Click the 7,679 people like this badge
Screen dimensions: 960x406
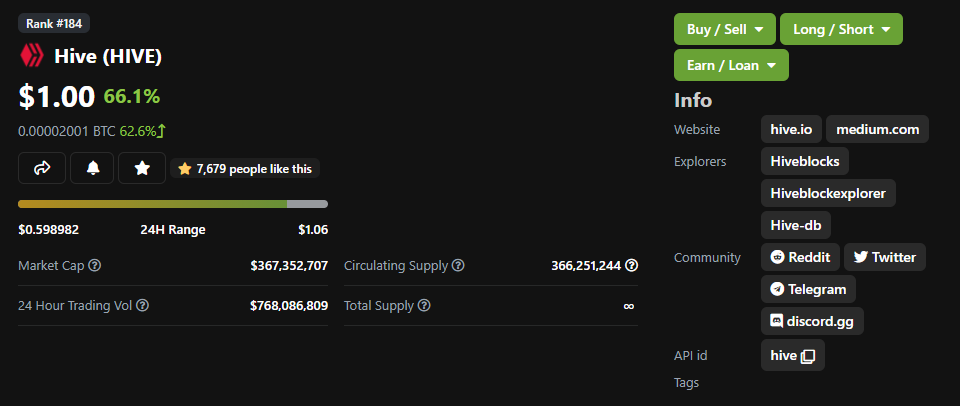coord(245,168)
